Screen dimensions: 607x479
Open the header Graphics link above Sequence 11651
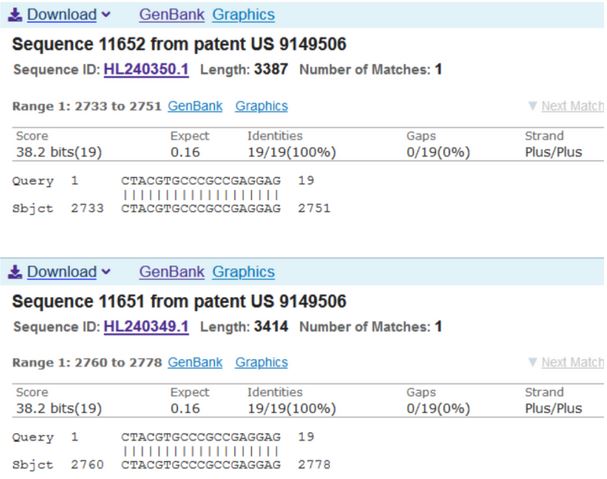[x=243, y=272]
